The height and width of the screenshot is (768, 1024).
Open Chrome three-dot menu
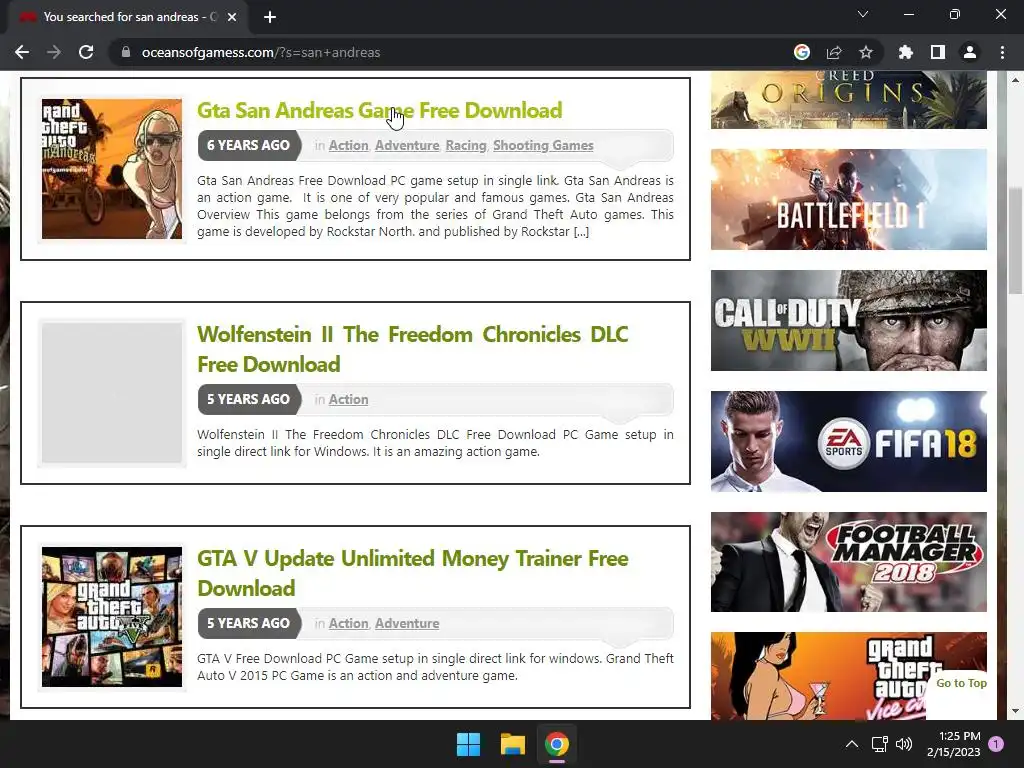[1002, 52]
